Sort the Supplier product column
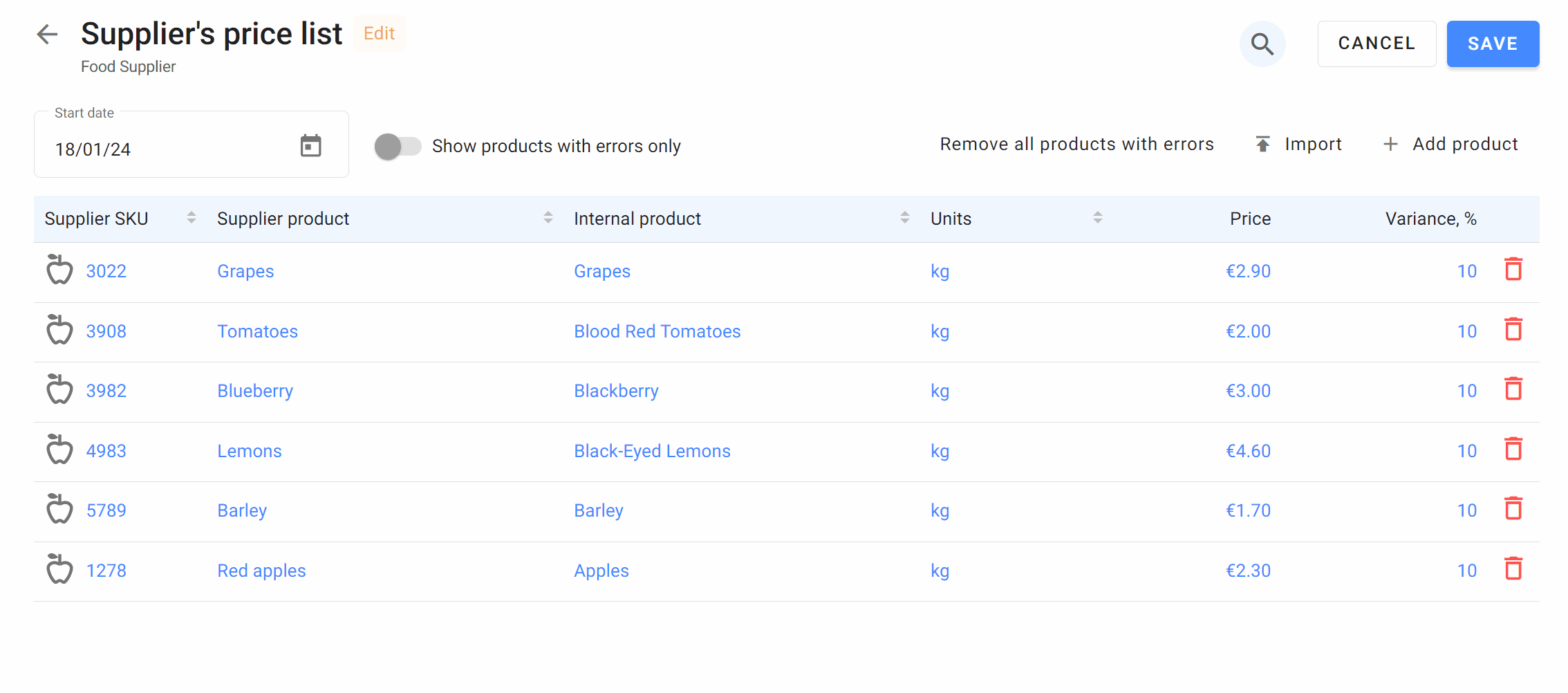Image resolution: width=1568 pixels, height=693 pixels. 548,218
